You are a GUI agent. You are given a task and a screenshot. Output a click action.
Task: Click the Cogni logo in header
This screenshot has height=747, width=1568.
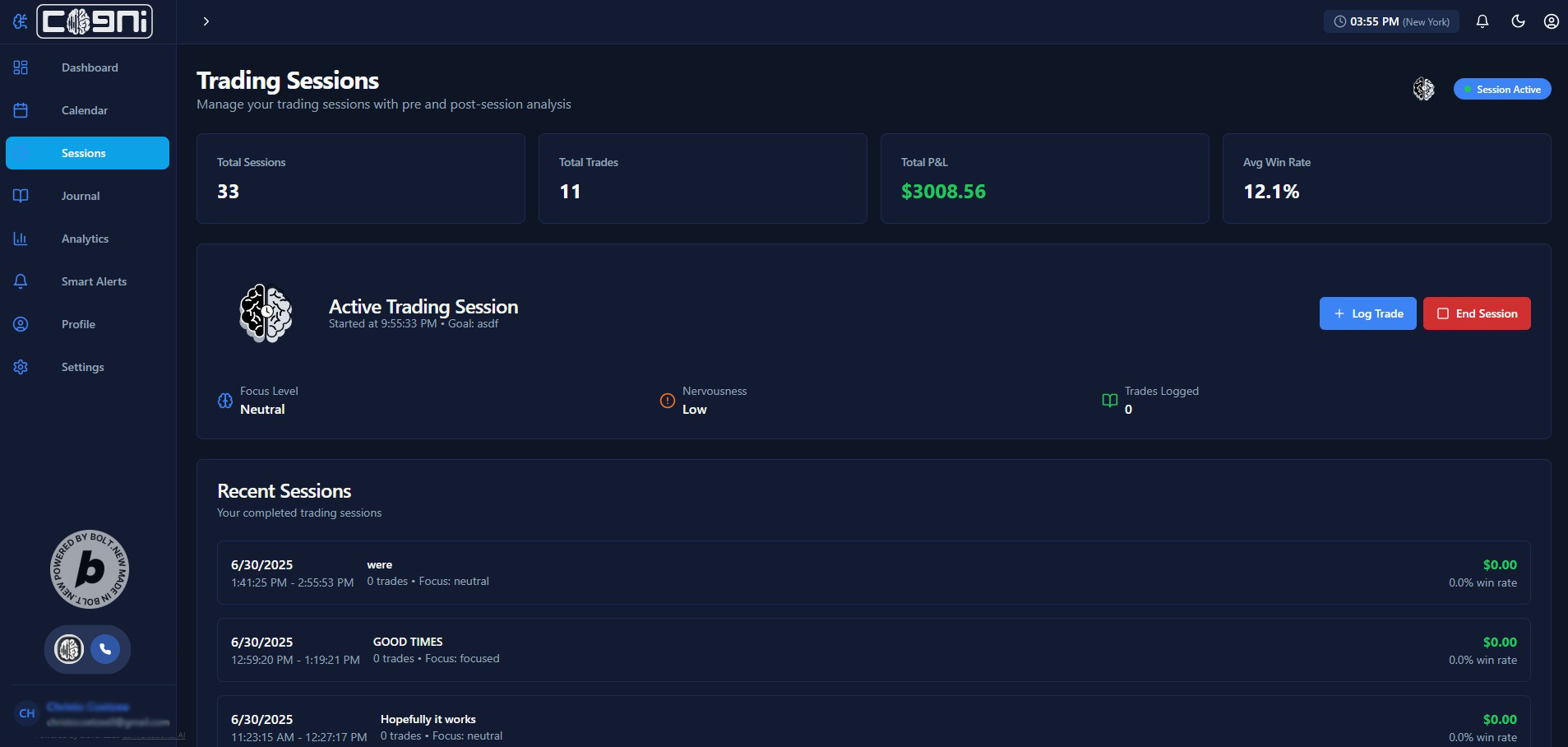point(95,21)
